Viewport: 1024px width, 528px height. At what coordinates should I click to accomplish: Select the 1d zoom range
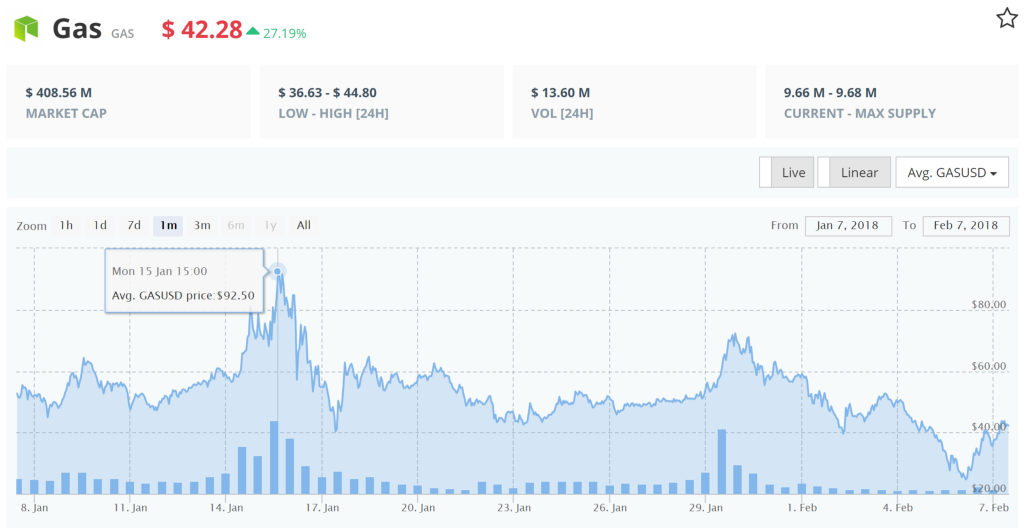(100, 225)
